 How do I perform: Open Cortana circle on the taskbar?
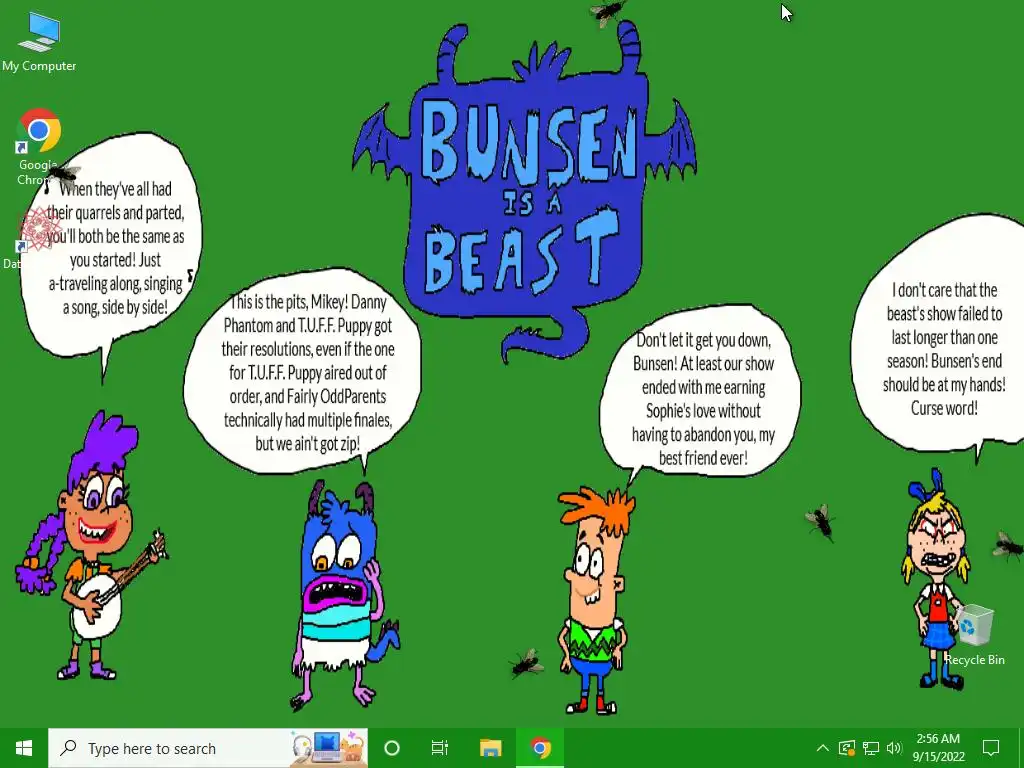[392, 748]
